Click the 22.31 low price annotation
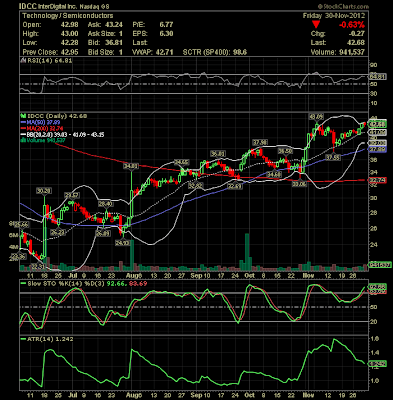Viewport: 393px width, 400px height. [38, 266]
